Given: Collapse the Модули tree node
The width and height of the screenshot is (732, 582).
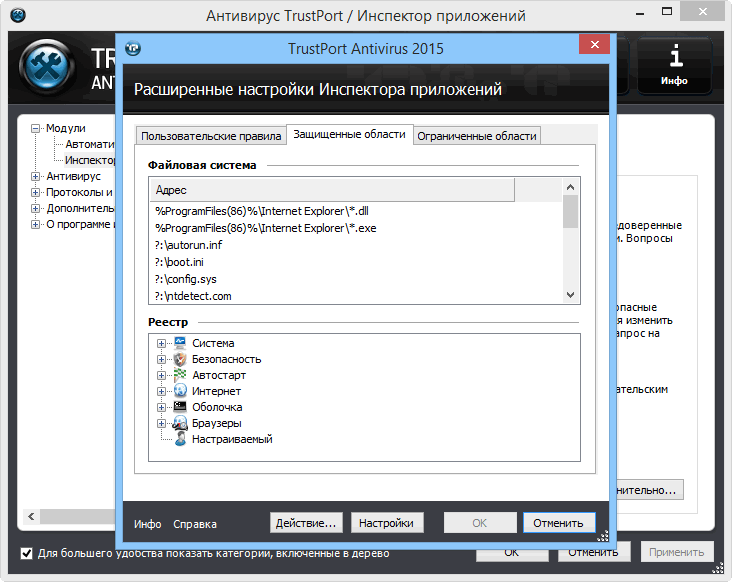Looking at the screenshot, I should tap(35, 128).
